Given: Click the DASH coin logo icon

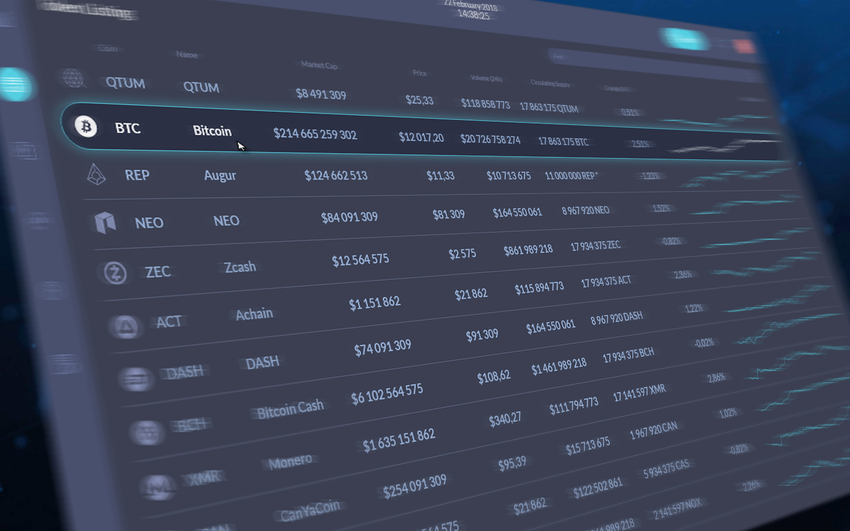Looking at the screenshot, I should (x=136, y=379).
